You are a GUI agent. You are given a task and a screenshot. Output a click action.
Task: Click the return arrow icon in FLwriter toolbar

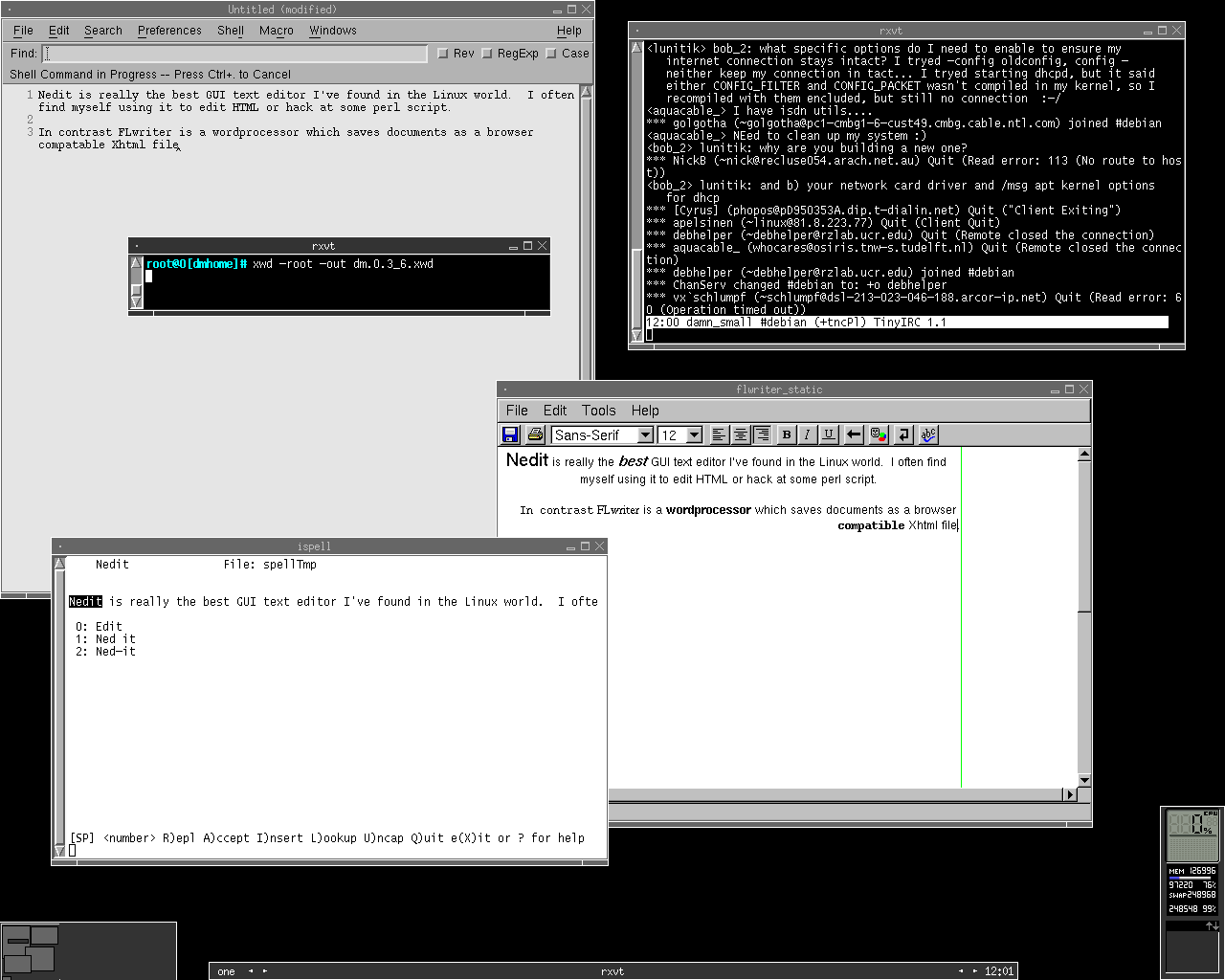903,434
